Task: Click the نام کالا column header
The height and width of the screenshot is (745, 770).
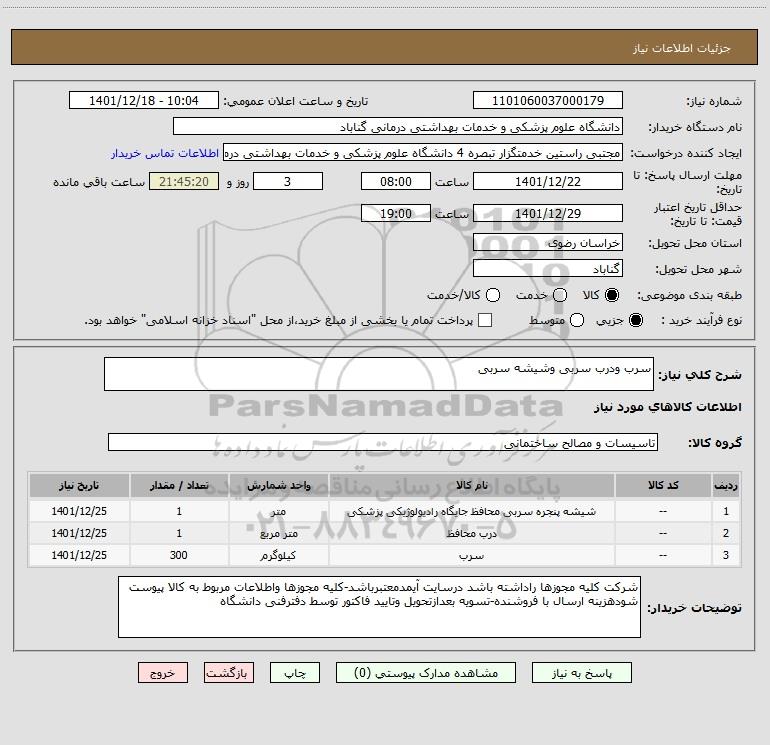Action: point(471,485)
